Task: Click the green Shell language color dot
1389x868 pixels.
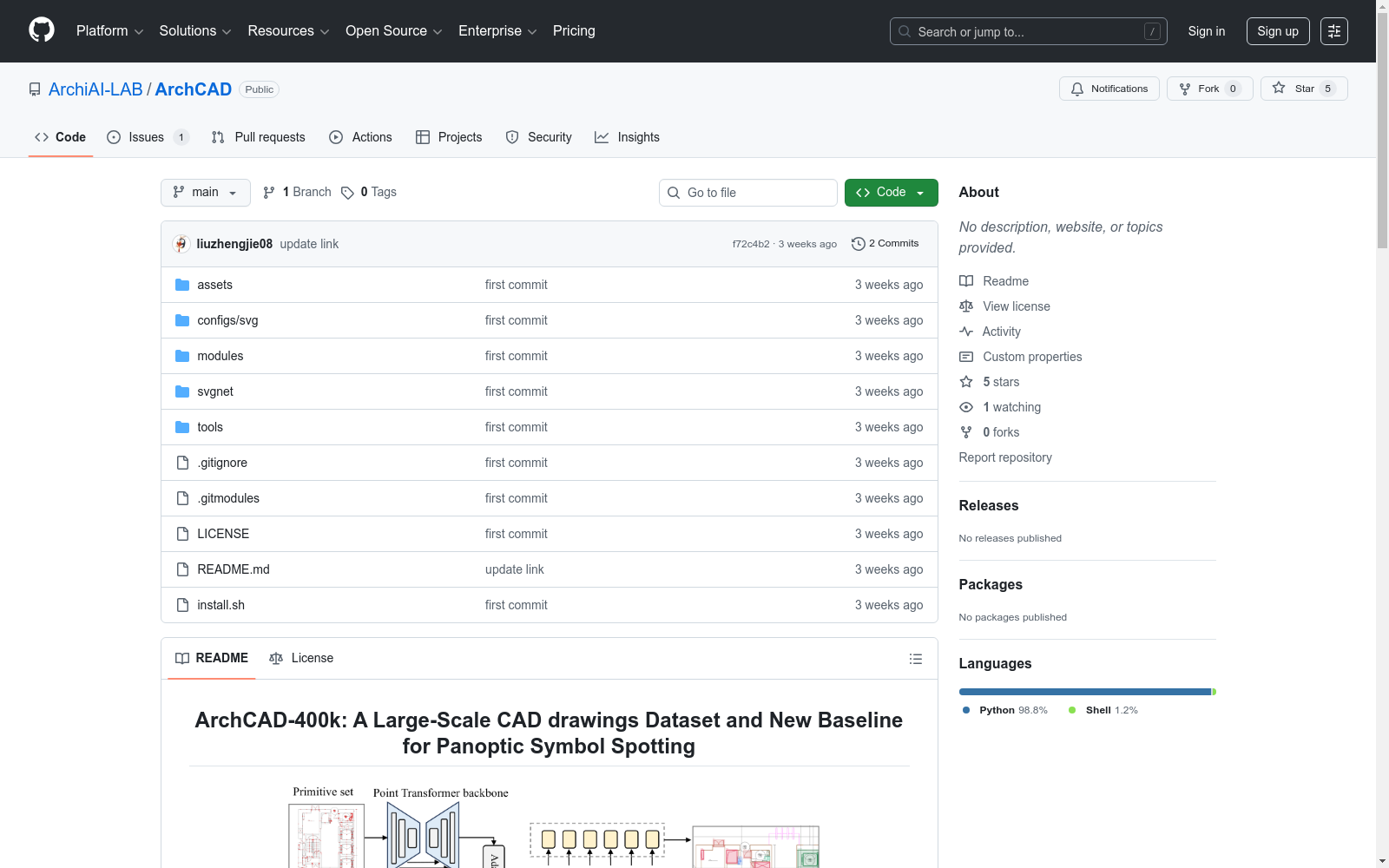Action: (x=1072, y=710)
